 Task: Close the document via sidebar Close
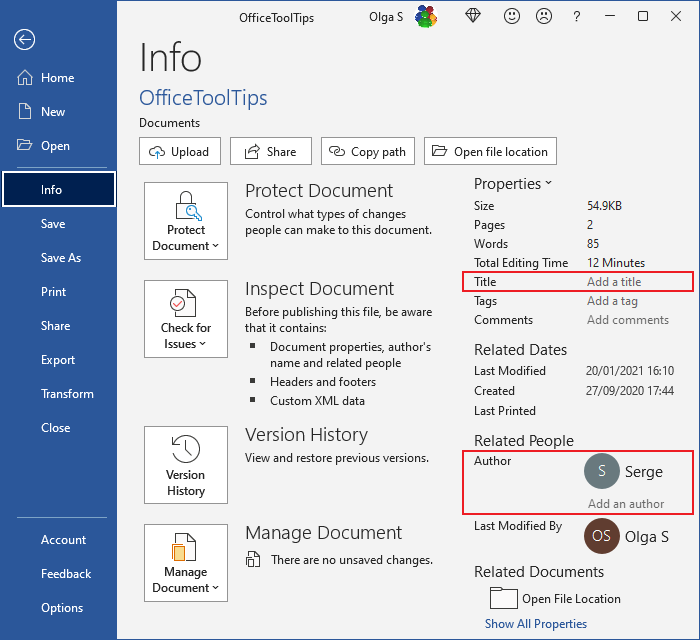tap(56, 428)
